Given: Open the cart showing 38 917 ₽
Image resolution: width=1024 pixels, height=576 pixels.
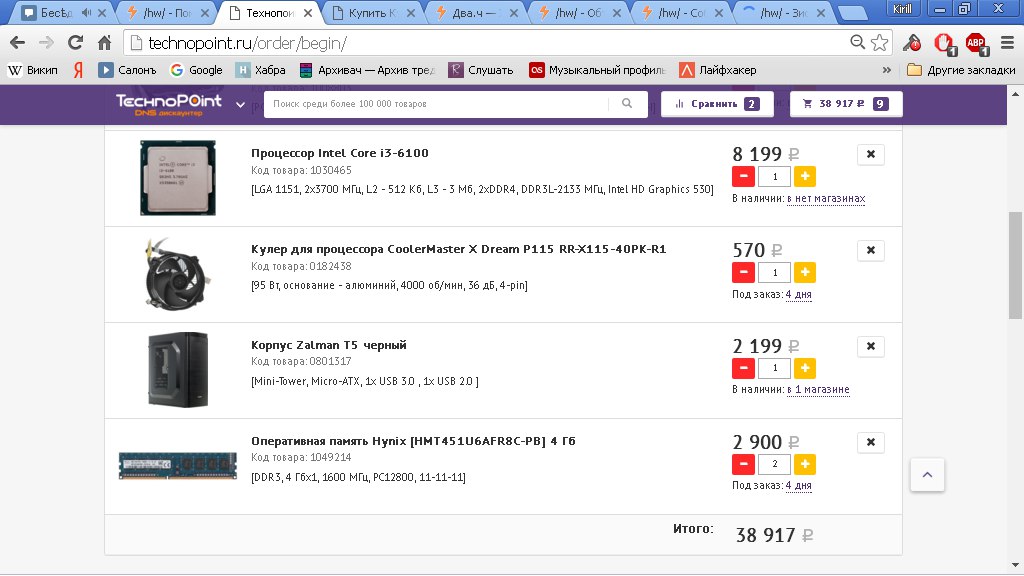Looking at the screenshot, I should pos(846,104).
